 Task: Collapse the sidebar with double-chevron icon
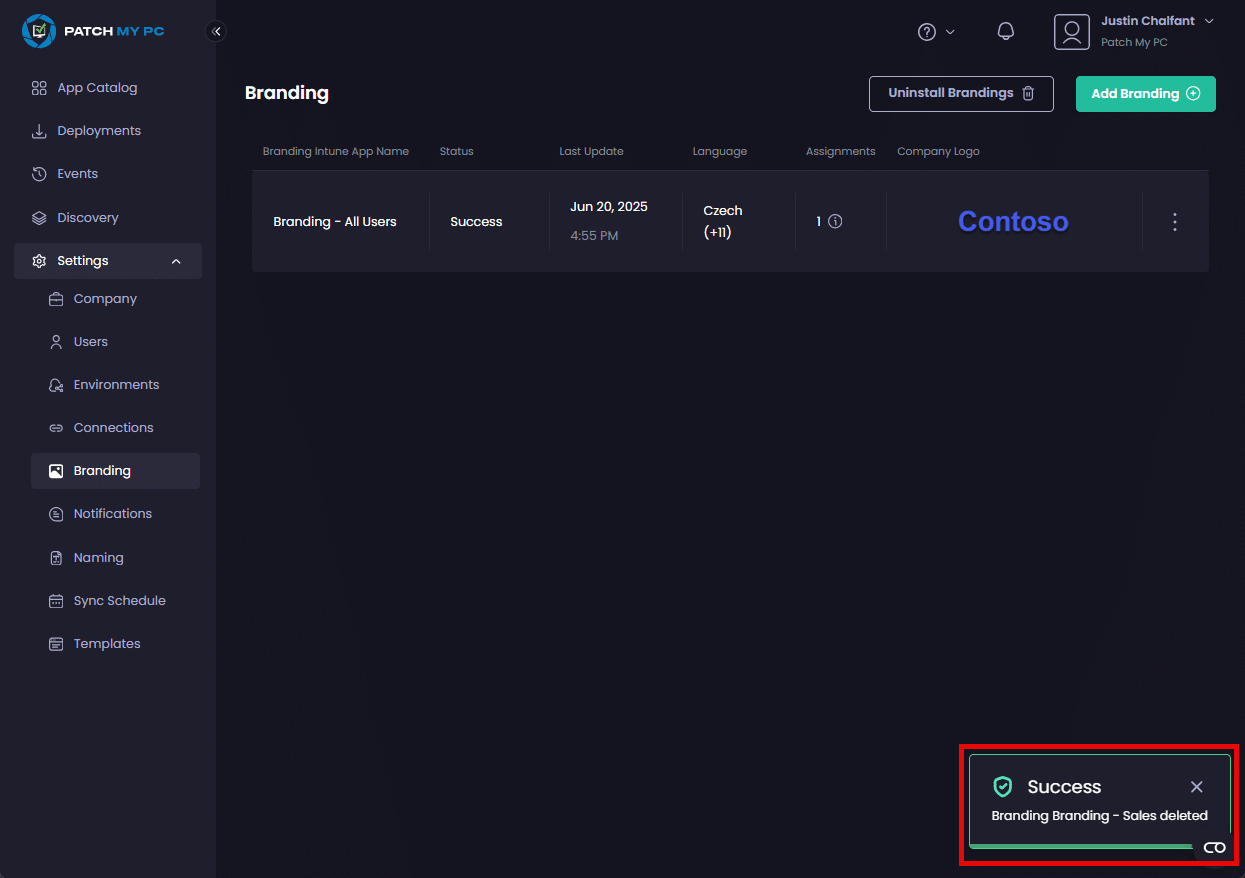[216, 32]
